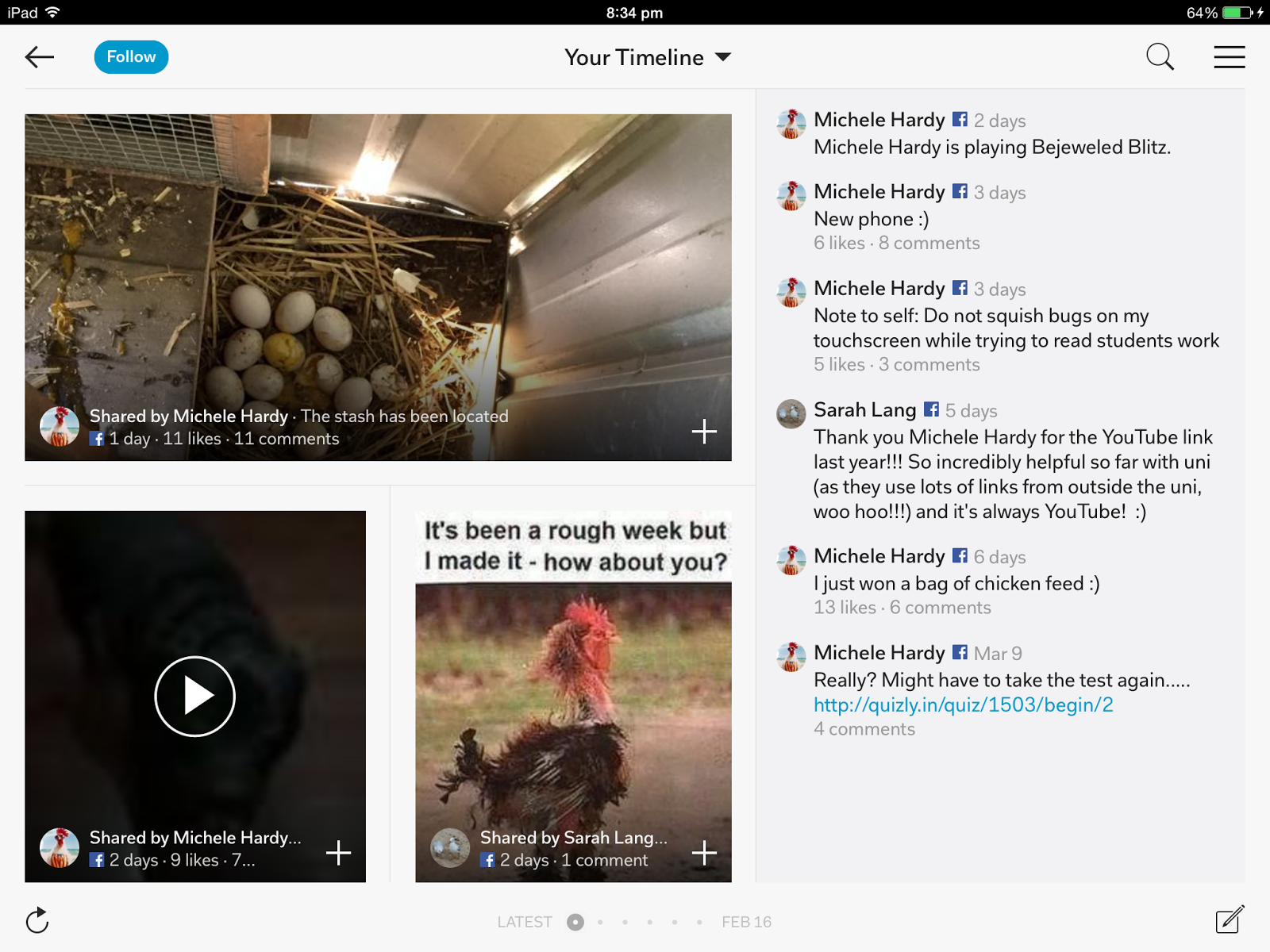Image resolution: width=1270 pixels, height=952 pixels.
Task: Tap Sarah Lang's avatar on the rooster image
Action: click(450, 847)
